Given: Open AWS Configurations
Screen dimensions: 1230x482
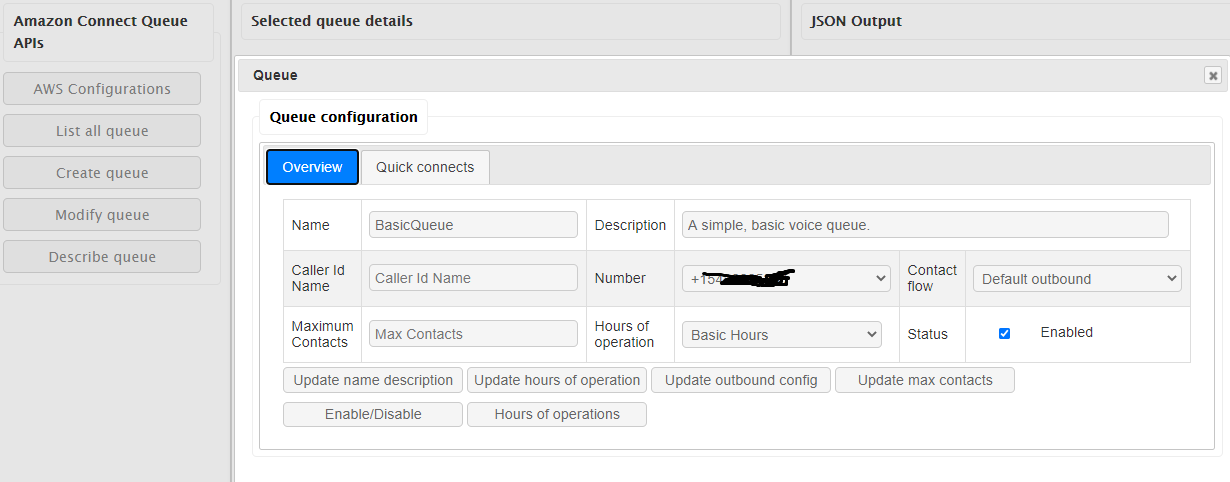Looking at the screenshot, I should click(102, 89).
